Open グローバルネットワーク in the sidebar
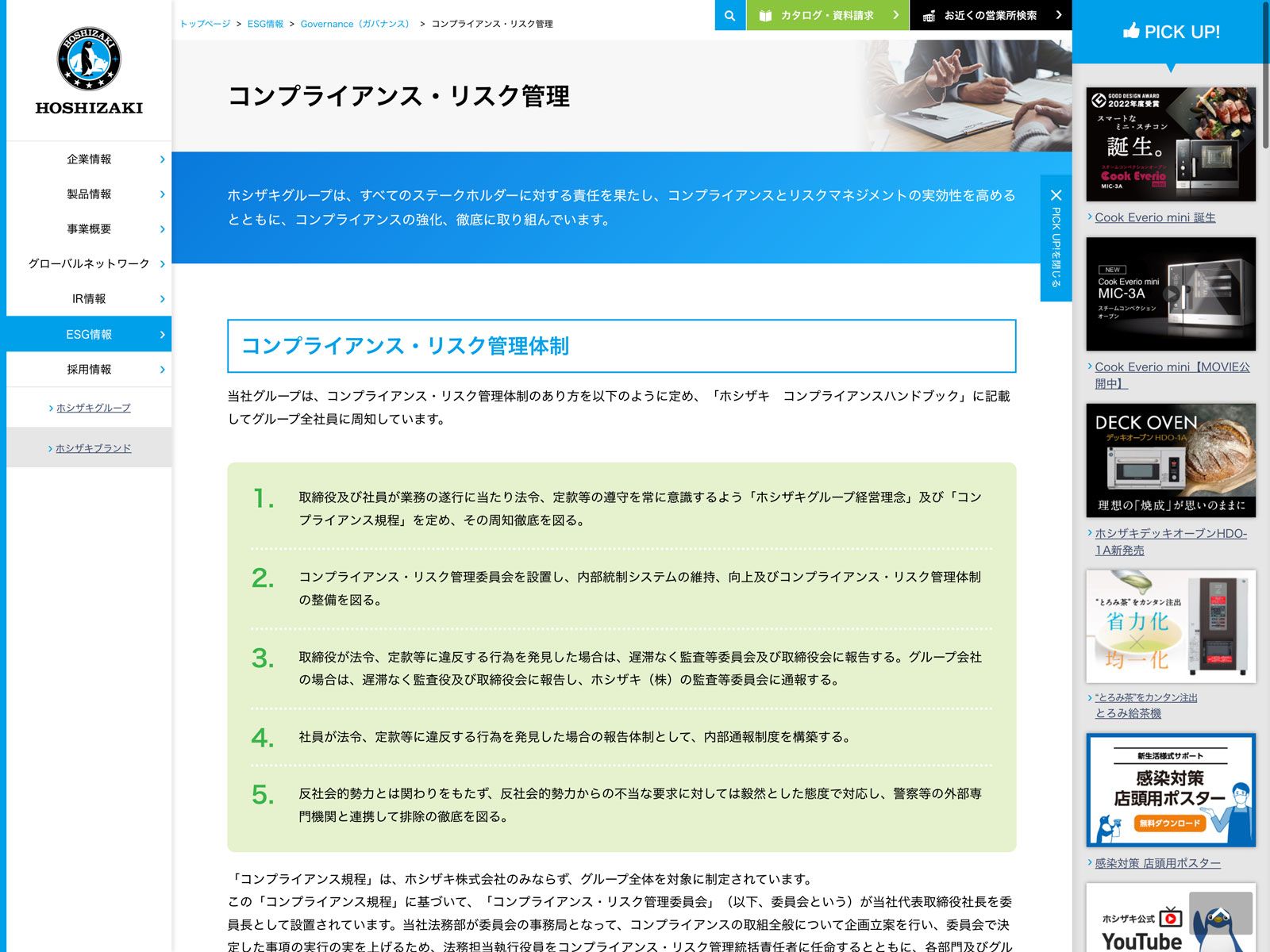The image size is (1270, 952). point(89,264)
